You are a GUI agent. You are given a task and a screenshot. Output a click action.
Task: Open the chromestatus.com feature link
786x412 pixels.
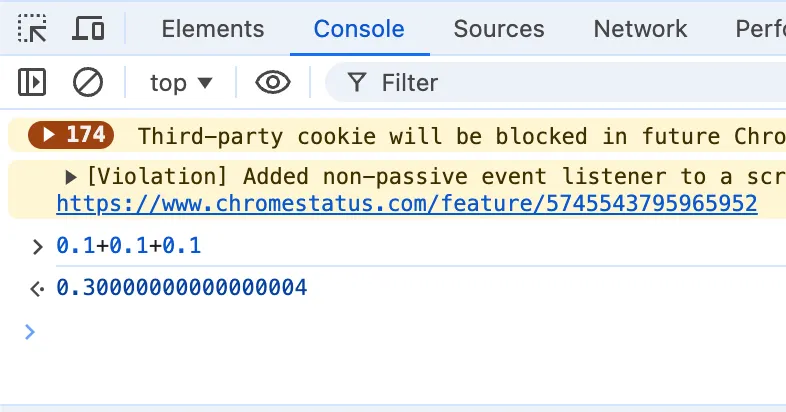pyautogui.click(x=406, y=204)
